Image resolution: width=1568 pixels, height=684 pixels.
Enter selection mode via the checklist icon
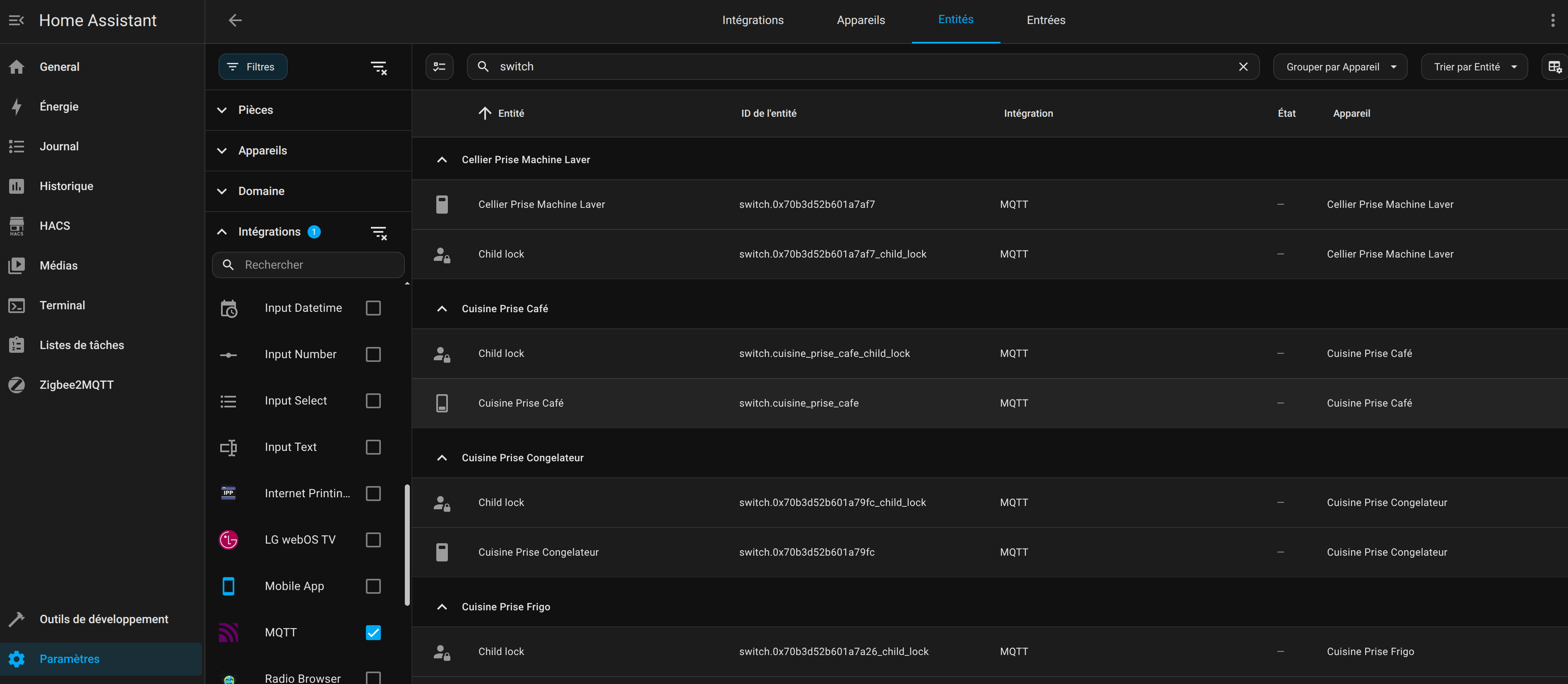coord(439,66)
